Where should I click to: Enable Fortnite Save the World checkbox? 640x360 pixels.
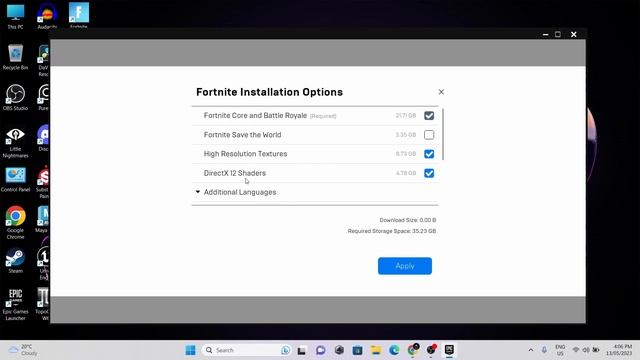[x=429, y=135]
